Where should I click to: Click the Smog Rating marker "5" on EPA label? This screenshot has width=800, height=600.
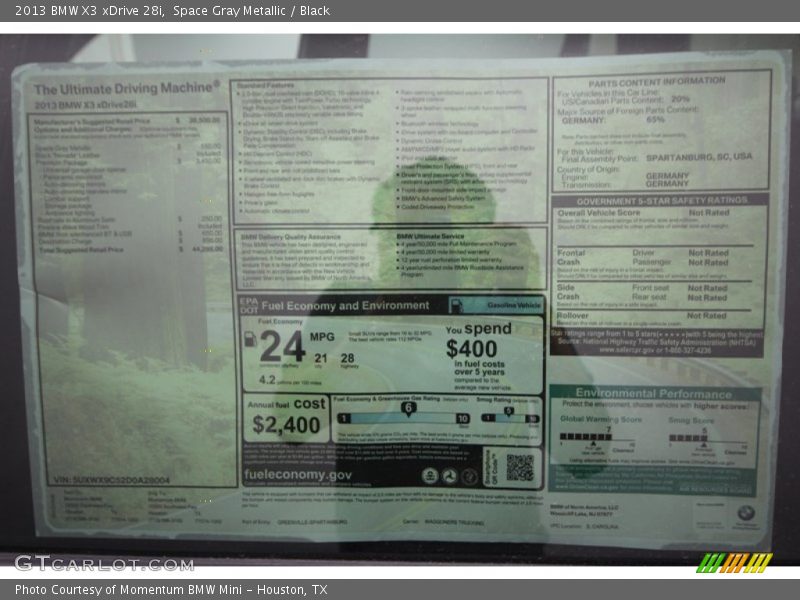pyautogui.click(x=508, y=411)
